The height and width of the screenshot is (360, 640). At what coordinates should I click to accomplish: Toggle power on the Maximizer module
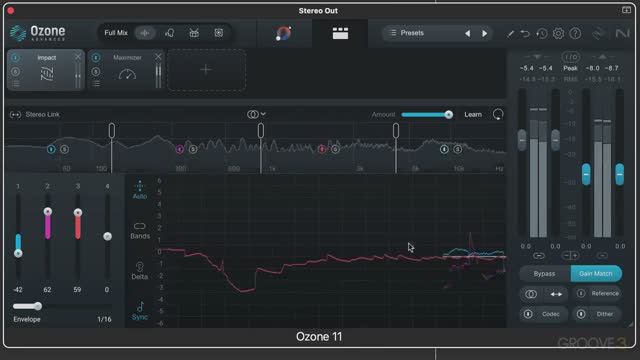coord(96,58)
